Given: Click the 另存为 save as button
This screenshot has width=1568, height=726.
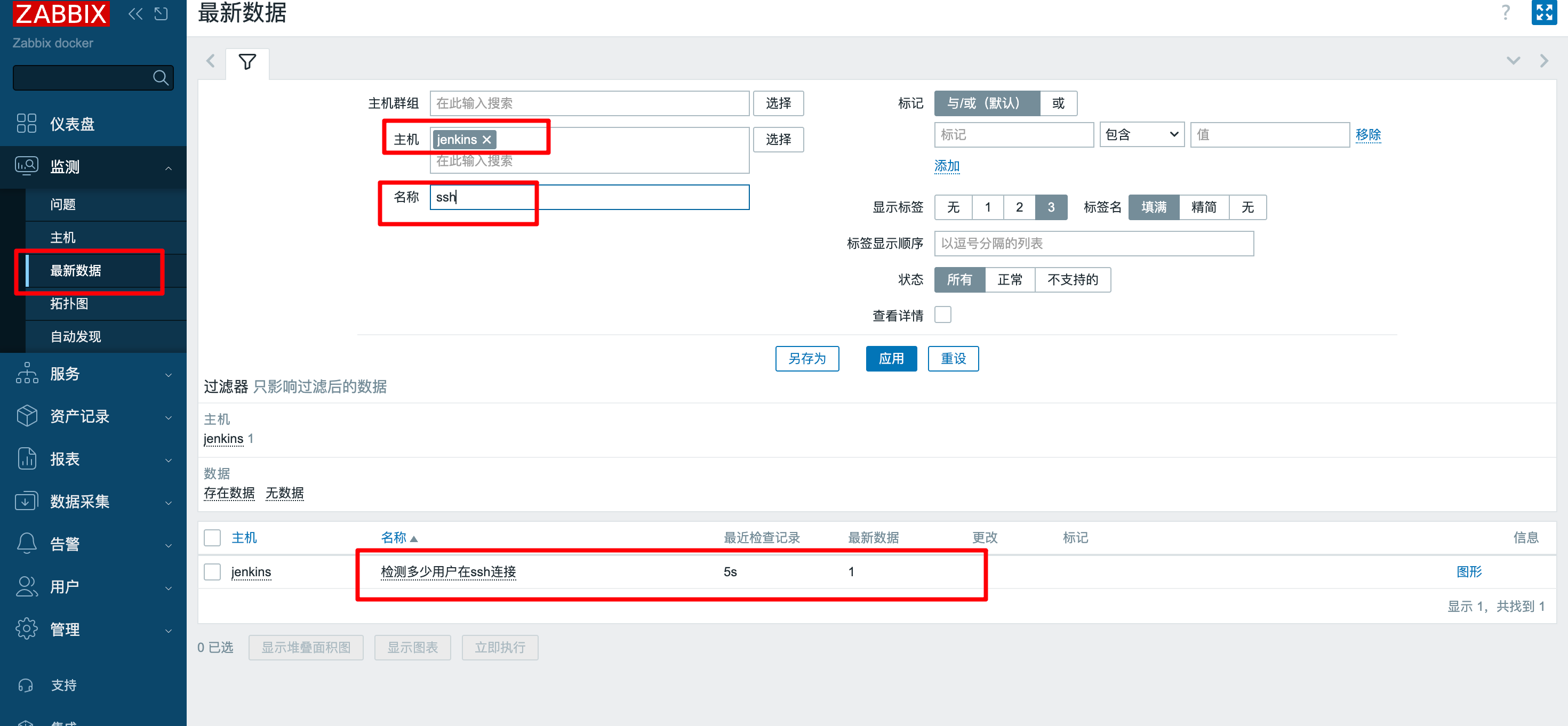Looking at the screenshot, I should [806, 358].
